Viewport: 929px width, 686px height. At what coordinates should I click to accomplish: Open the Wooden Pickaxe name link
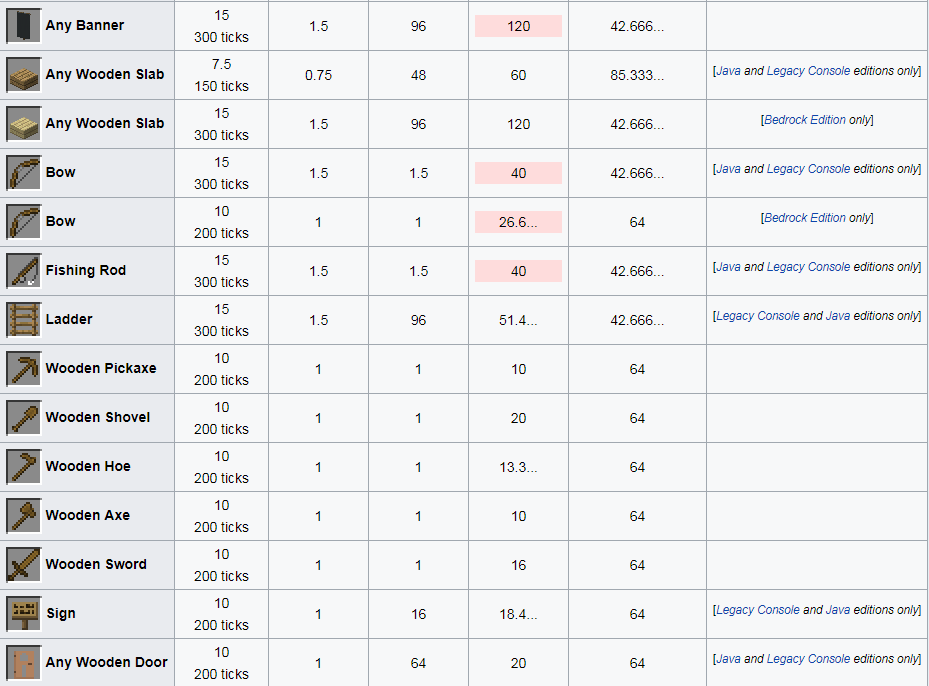pyautogui.click(x=101, y=368)
